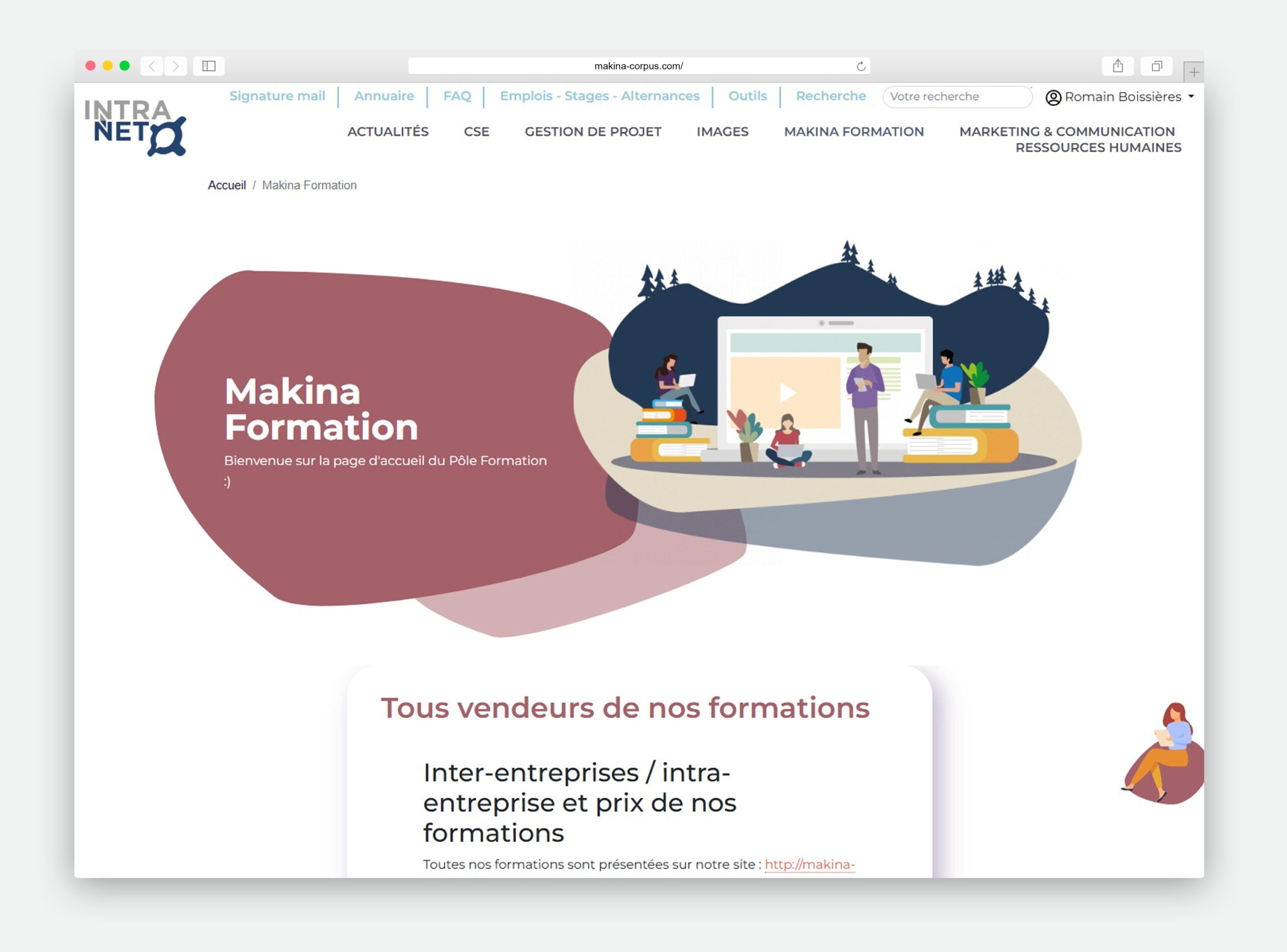Viewport: 1287px width, 952px height.
Task: Click Makina Formation breadcrumb text
Action: [309, 185]
